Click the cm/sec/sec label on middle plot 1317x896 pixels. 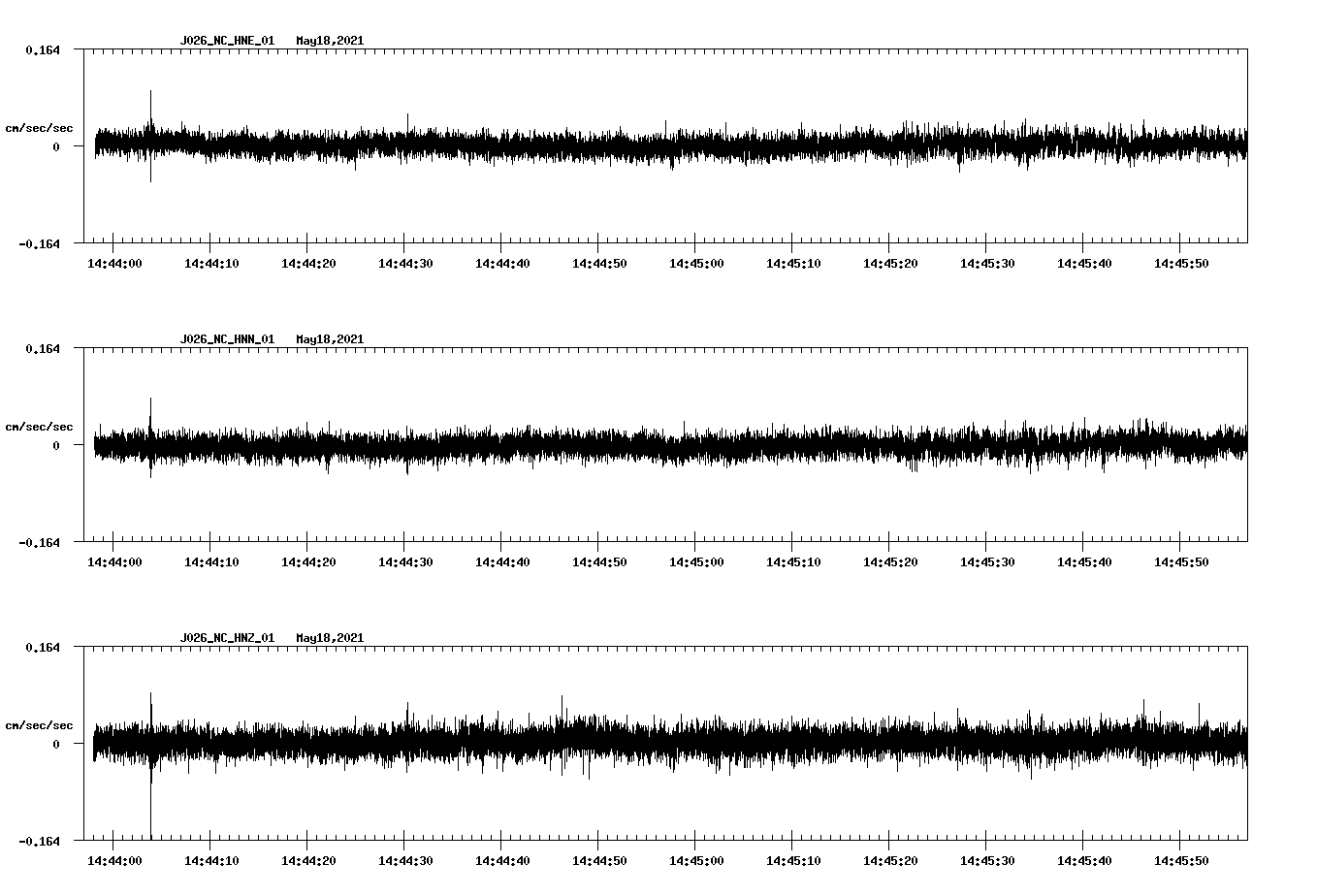click(x=39, y=426)
